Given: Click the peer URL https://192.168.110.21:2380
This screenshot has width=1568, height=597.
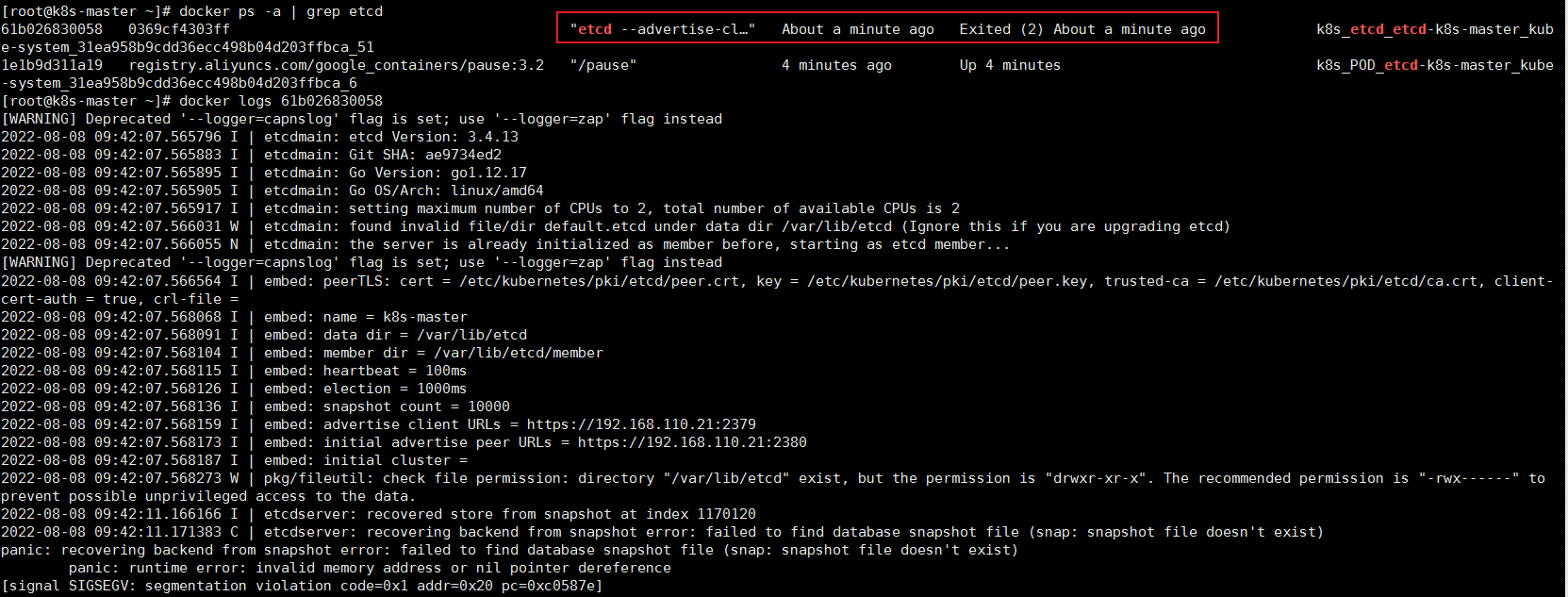Looking at the screenshot, I should point(692,442).
